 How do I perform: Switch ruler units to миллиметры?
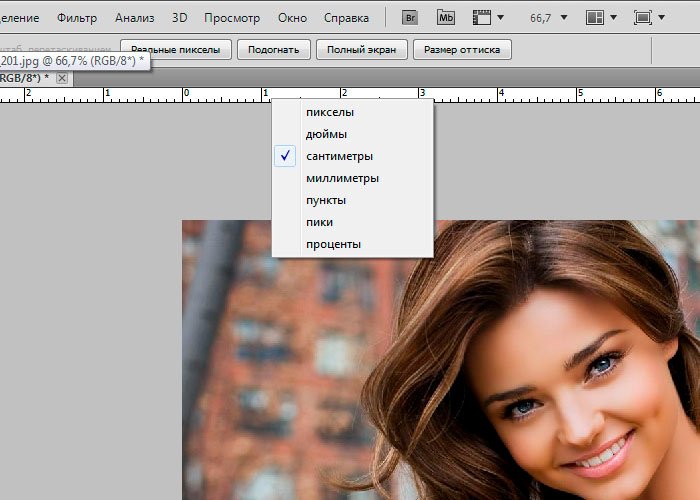click(342, 178)
